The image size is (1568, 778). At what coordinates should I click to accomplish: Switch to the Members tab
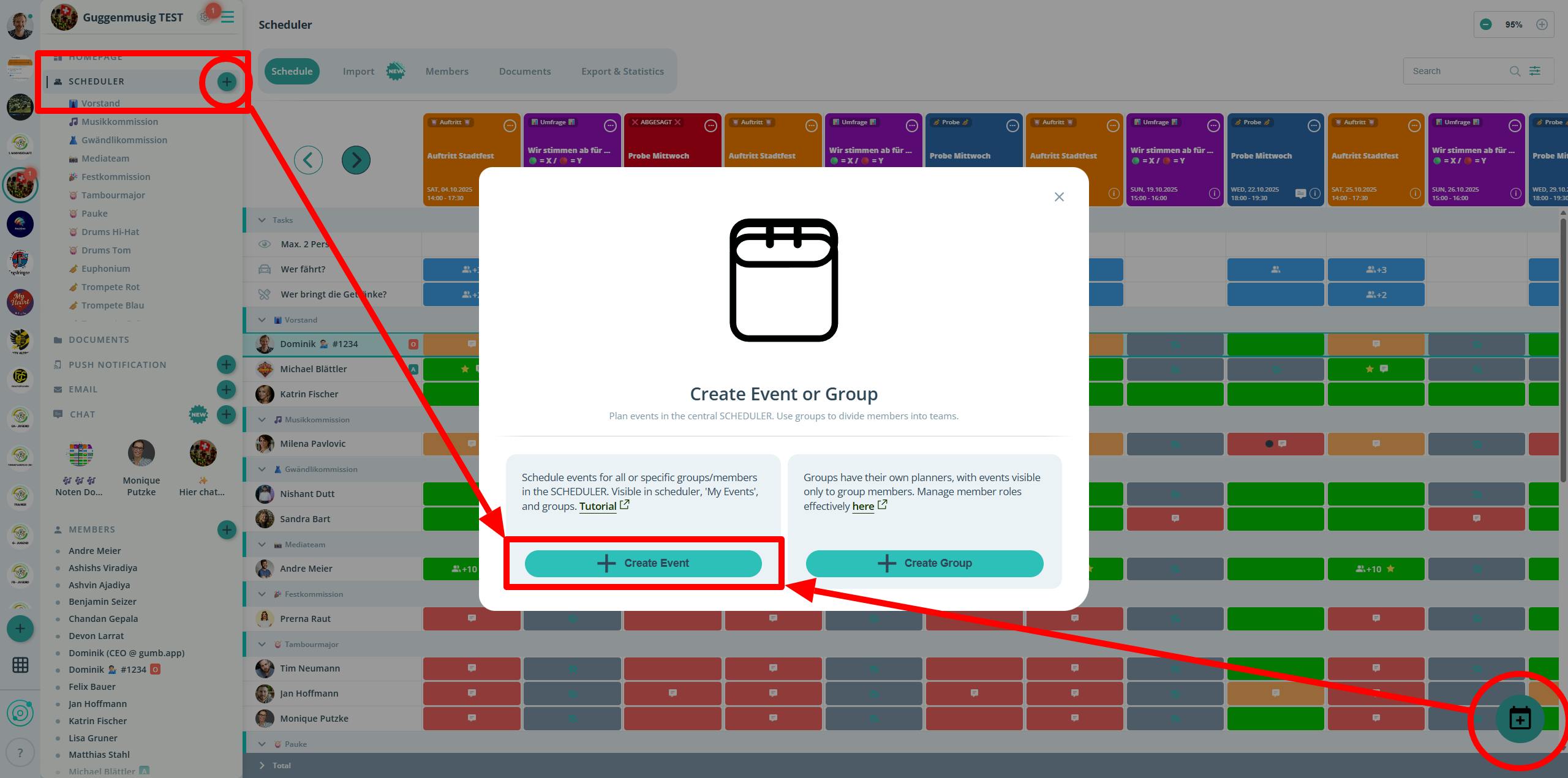point(447,71)
